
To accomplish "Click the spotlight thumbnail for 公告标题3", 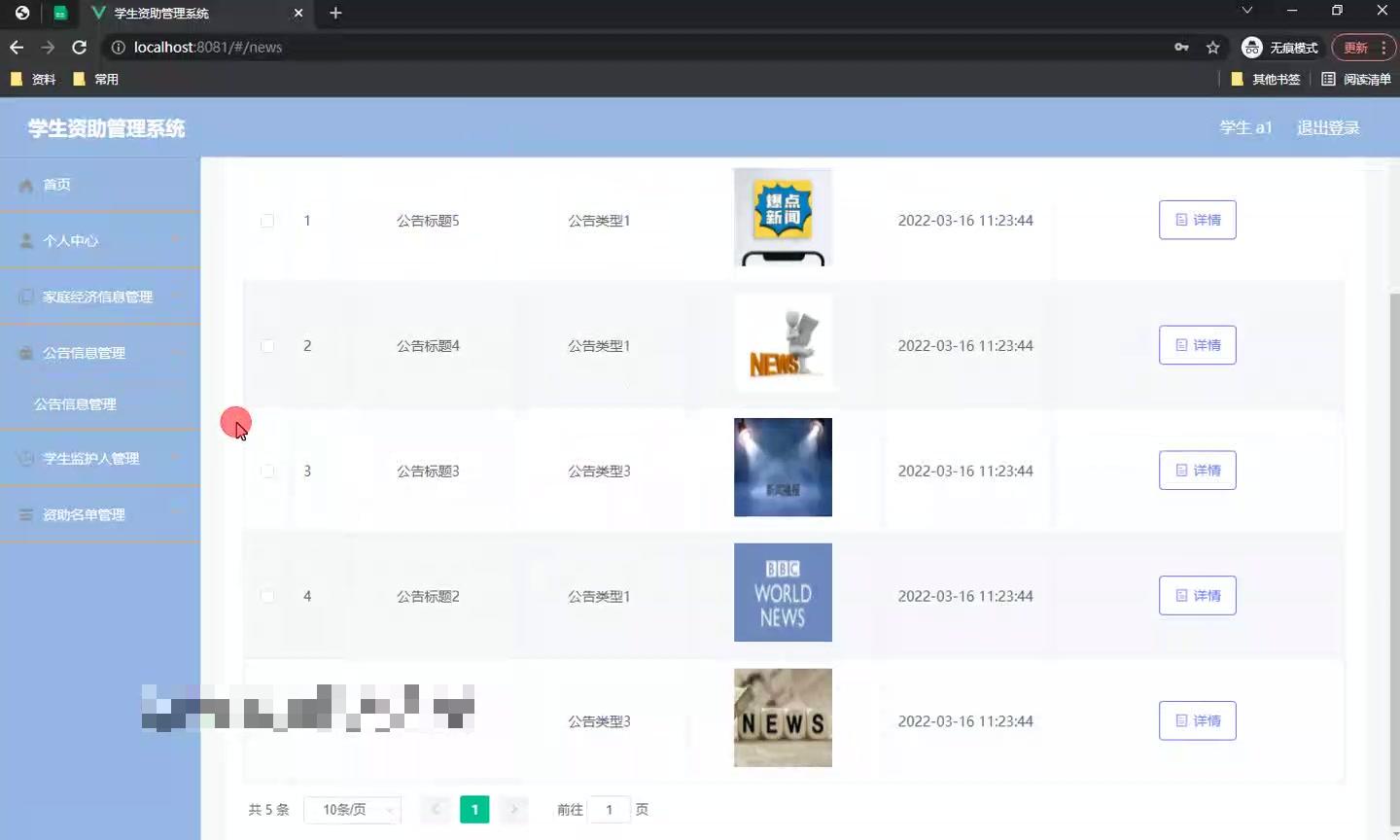I will [x=783, y=467].
